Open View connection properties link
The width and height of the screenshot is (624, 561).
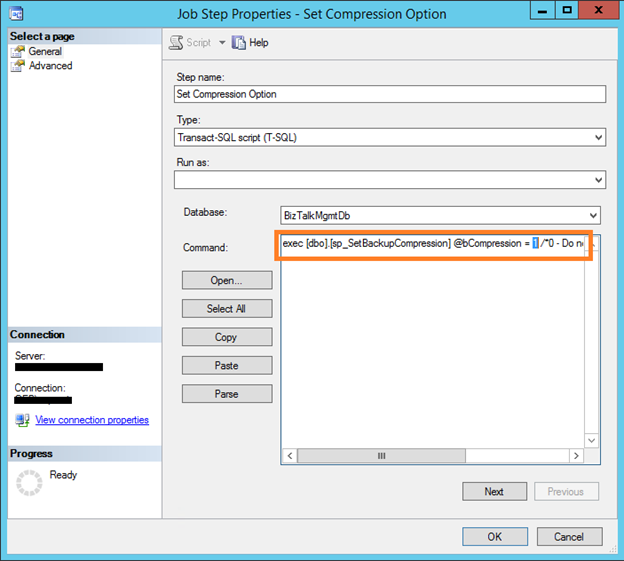[92, 420]
